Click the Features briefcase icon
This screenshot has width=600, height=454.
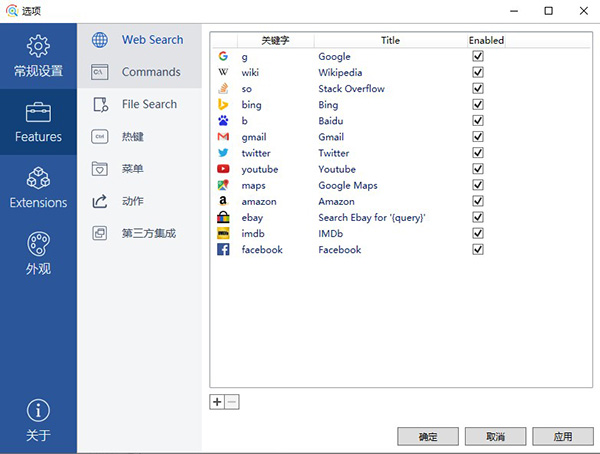38,112
